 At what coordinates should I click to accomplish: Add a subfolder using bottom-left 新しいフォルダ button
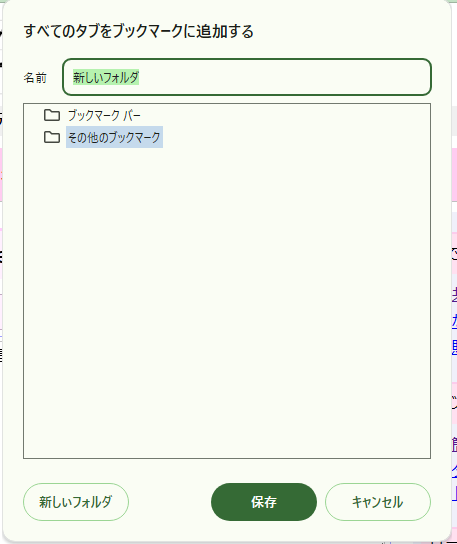(76, 502)
